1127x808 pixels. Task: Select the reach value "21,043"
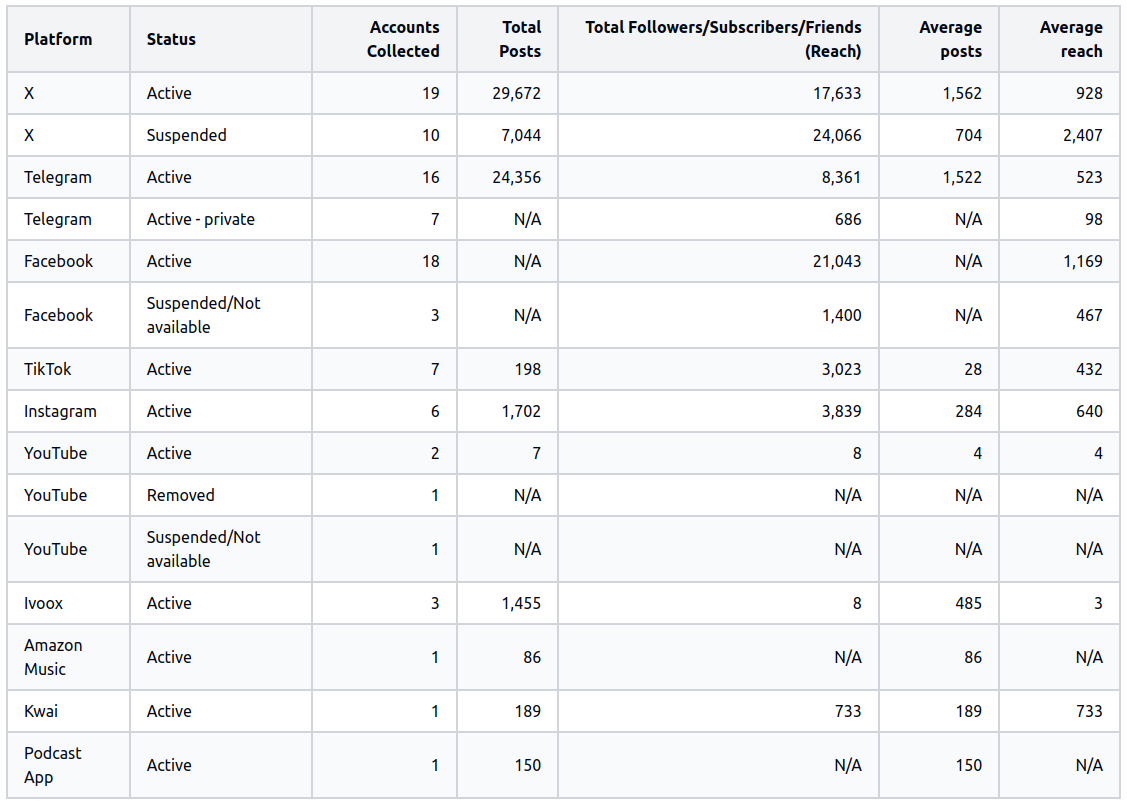point(837,261)
